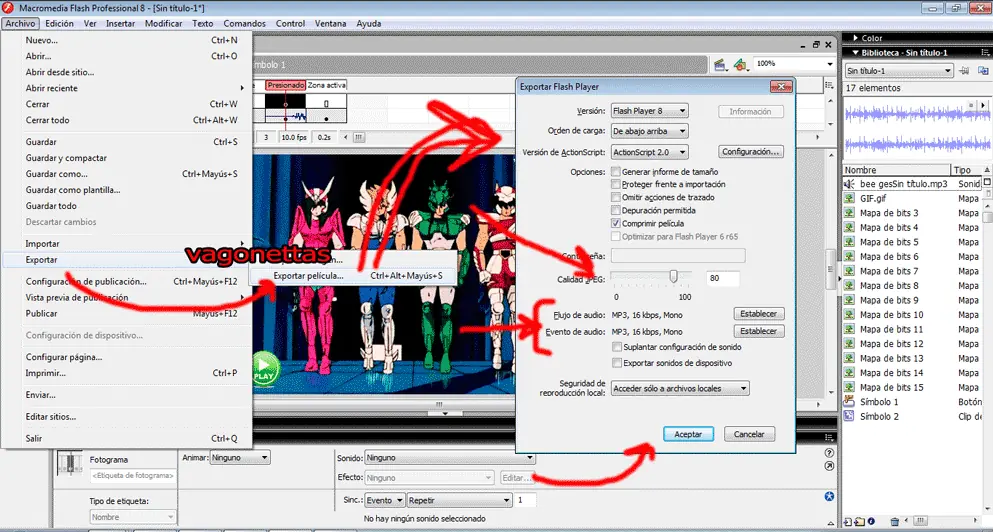Enable Proteger frente a importación checkbox
The image size is (993, 532).
click(x=616, y=184)
